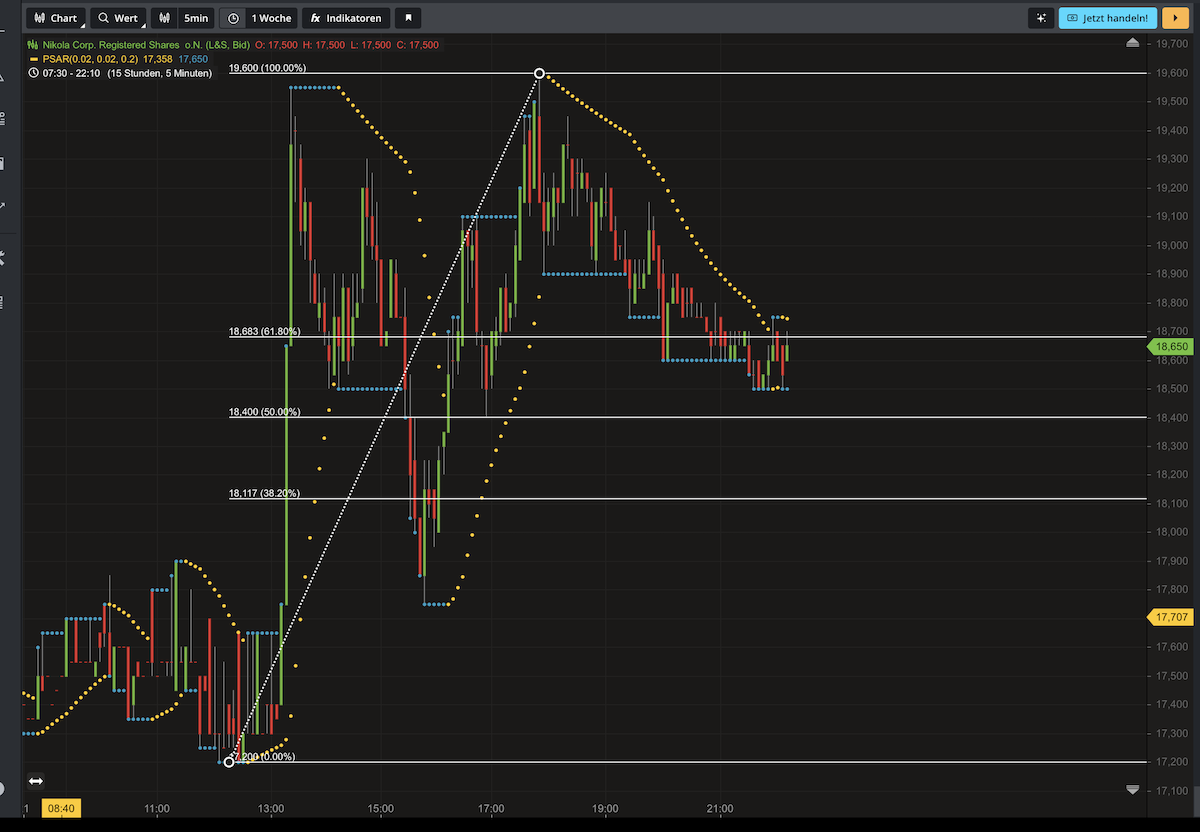Click the 11:00 label on time axis
1200x832 pixels.
[x=157, y=808]
